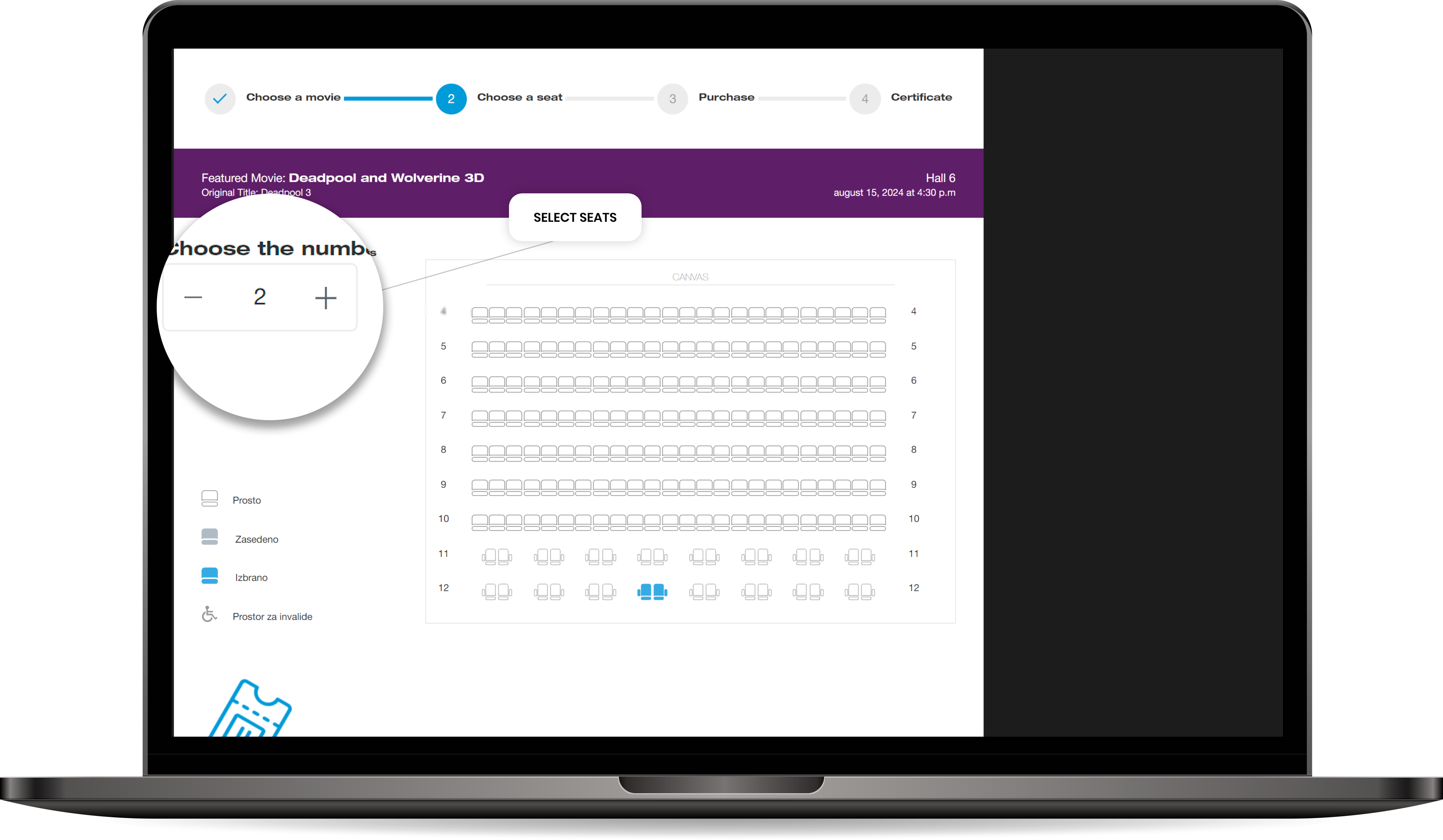The image size is (1443, 840).
Task: Select the first double seat in row 11
Action: click(x=496, y=557)
